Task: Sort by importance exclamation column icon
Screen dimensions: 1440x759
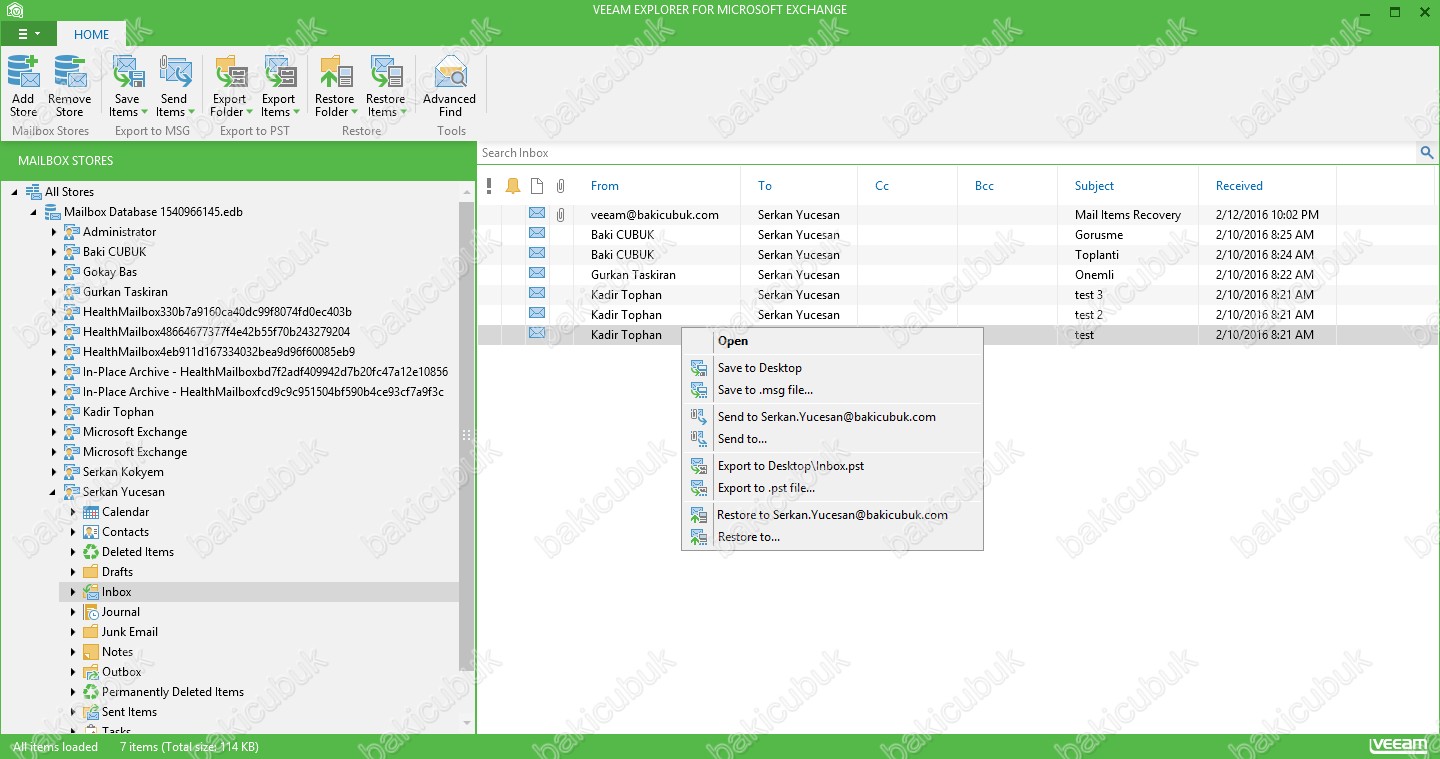Action: click(x=489, y=186)
